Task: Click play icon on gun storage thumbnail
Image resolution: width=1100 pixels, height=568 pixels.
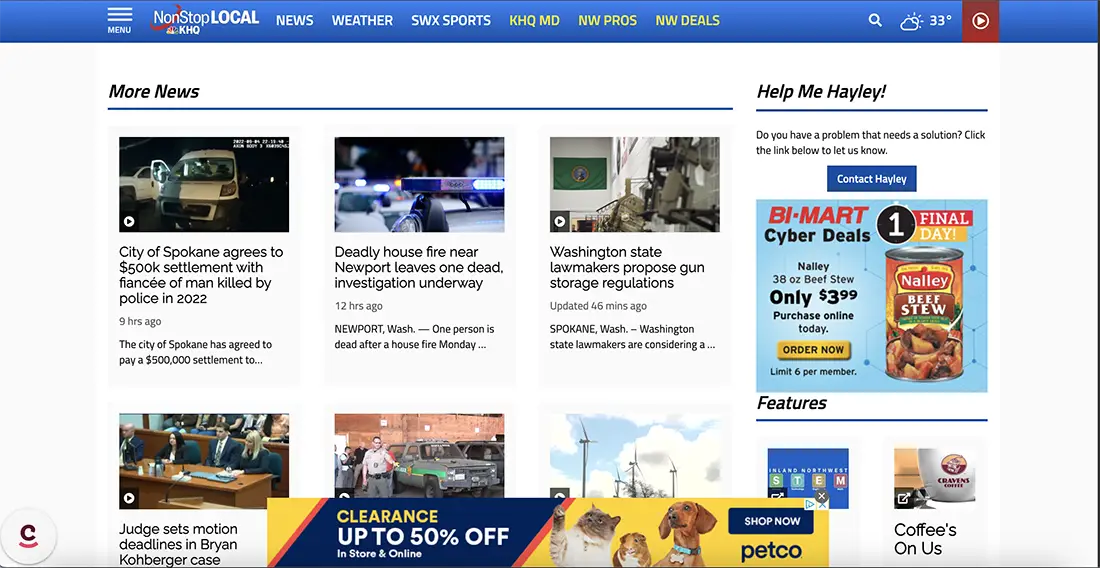Action: point(560,222)
